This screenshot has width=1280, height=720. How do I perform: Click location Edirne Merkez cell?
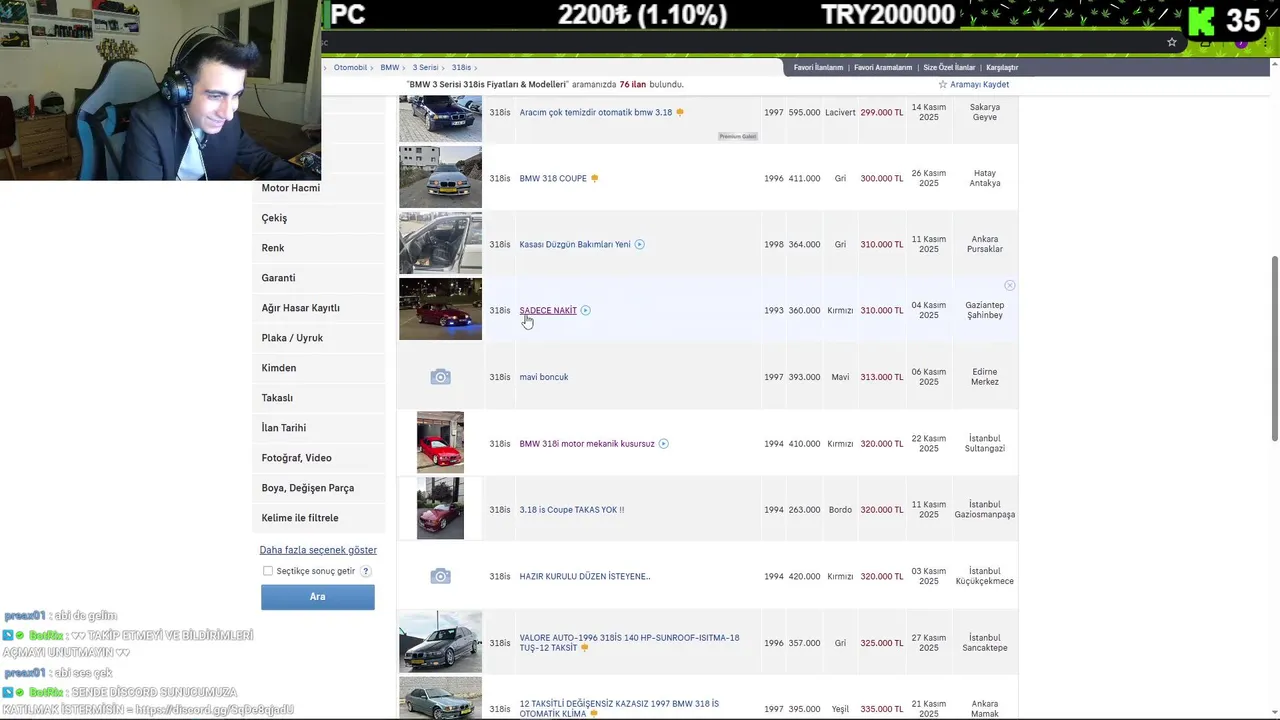(x=985, y=377)
